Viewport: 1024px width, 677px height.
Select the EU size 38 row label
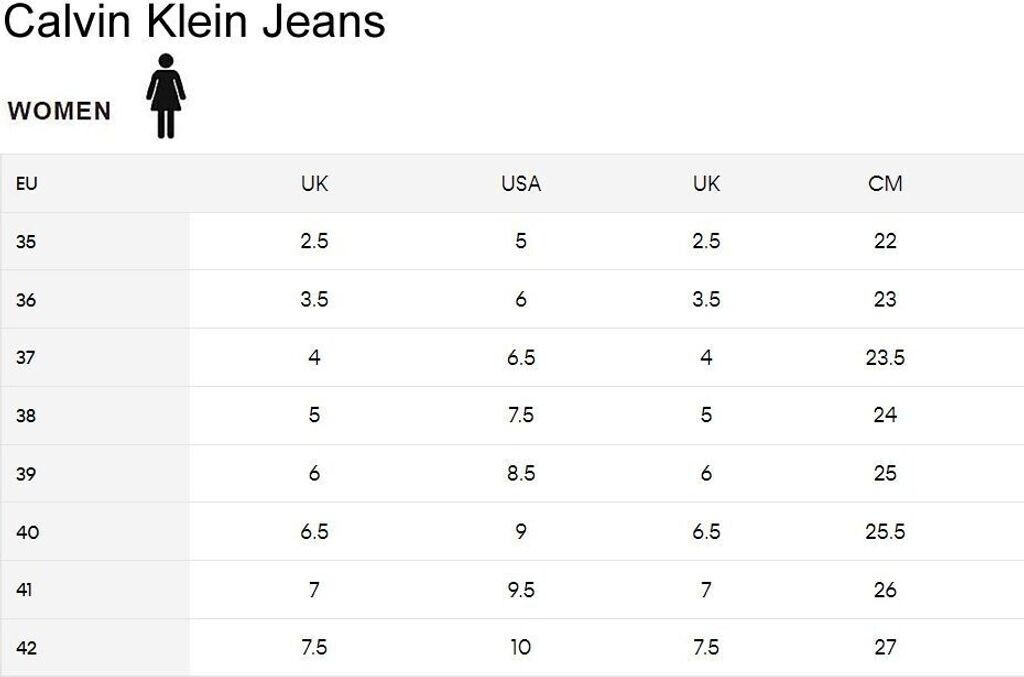[x=26, y=415]
